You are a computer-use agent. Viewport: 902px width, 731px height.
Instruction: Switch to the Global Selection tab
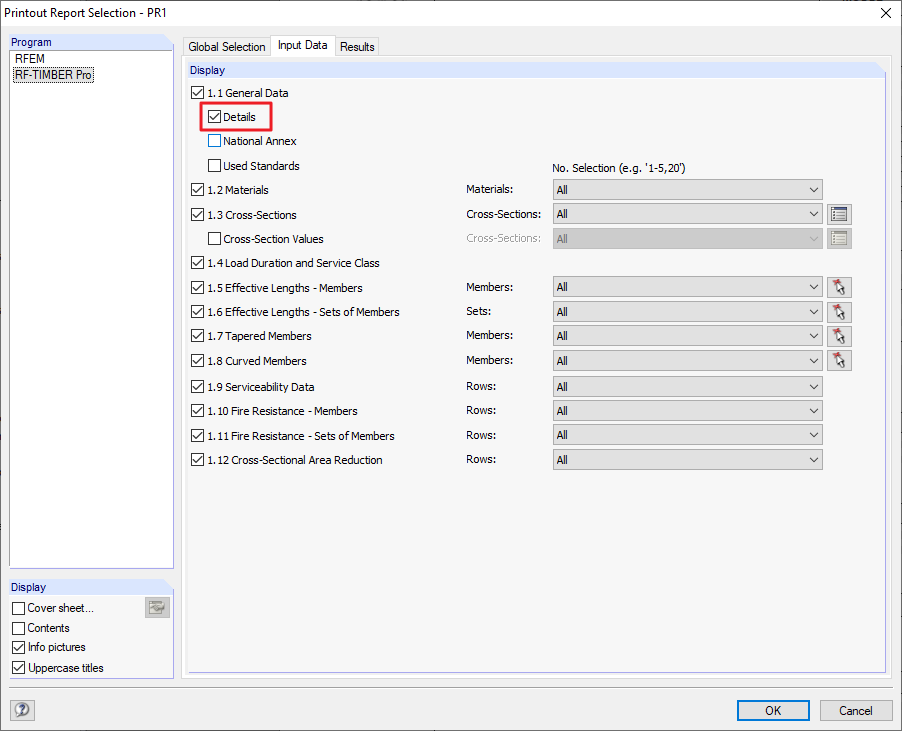(x=227, y=46)
